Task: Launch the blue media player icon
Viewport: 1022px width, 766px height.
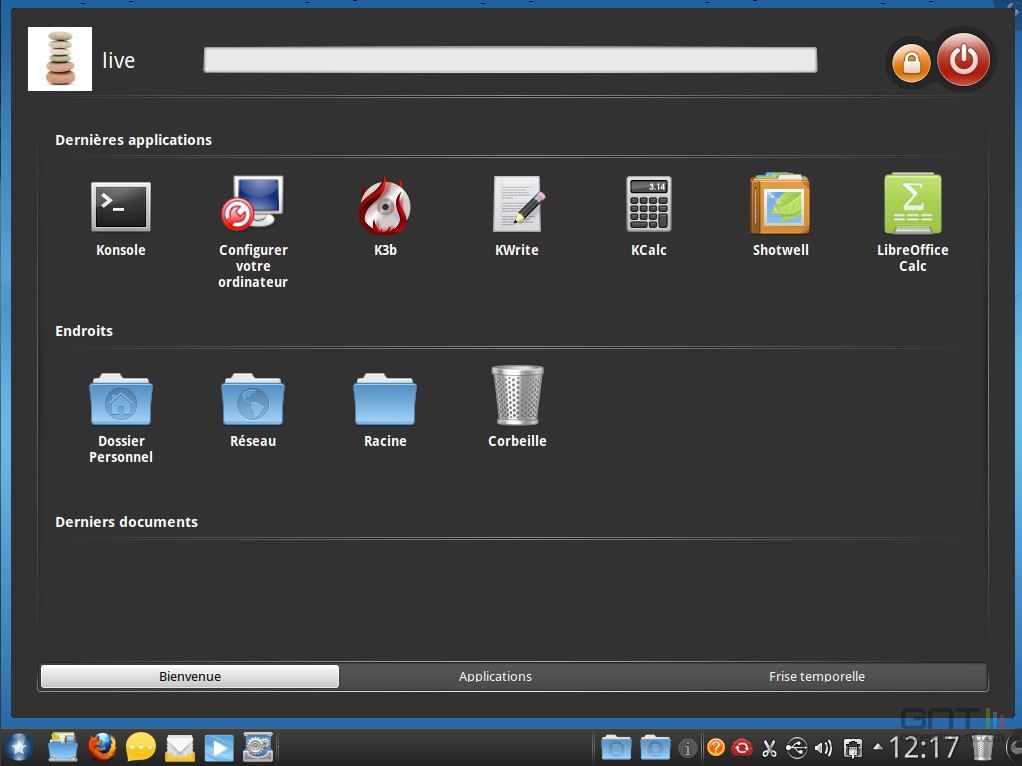Action: click(x=219, y=748)
